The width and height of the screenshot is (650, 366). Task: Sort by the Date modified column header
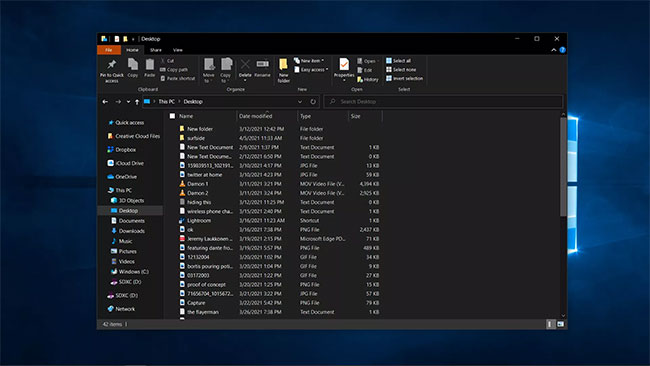point(267,116)
